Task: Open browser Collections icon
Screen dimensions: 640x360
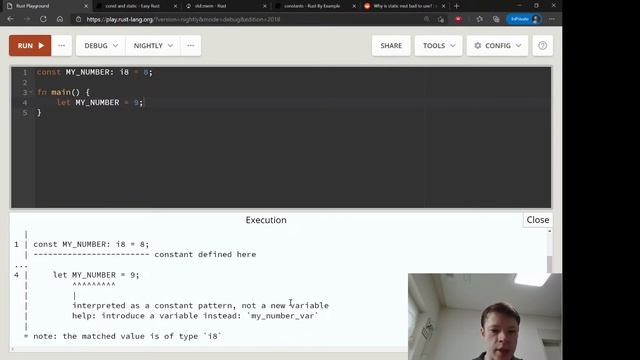Action: coord(496,19)
